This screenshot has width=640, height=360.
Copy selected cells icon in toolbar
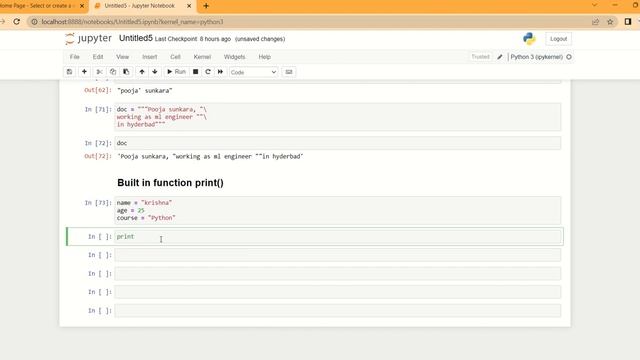coord(113,72)
